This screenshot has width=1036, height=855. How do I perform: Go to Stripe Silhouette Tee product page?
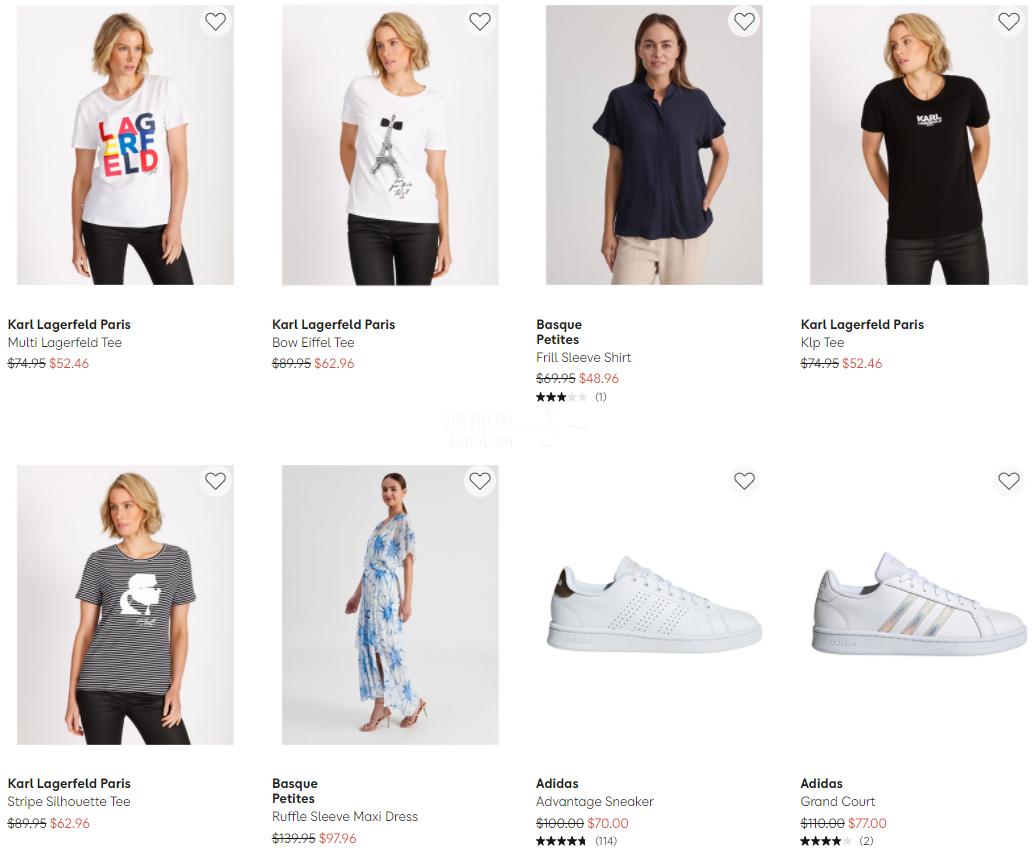click(69, 802)
